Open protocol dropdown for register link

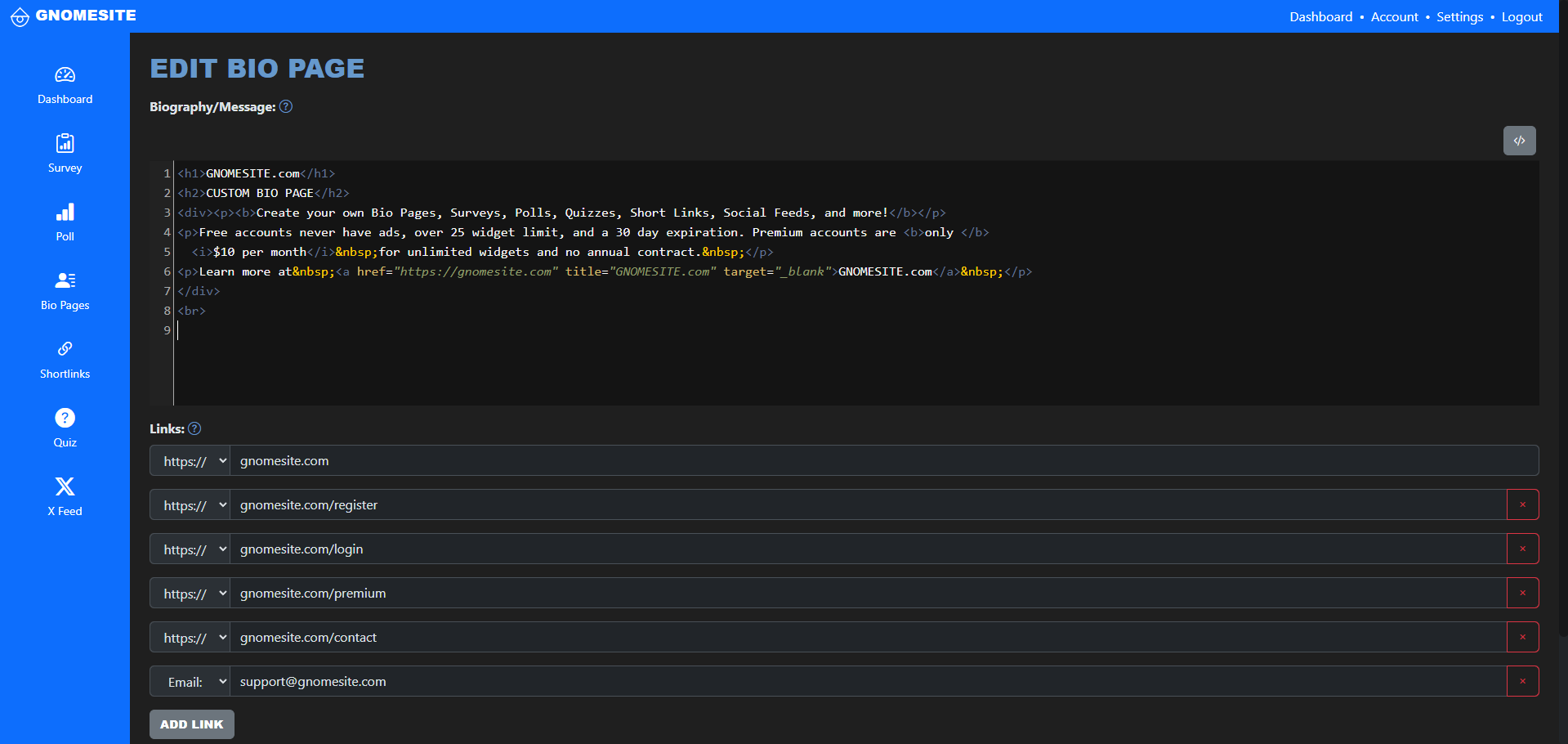pyautogui.click(x=190, y=504)
